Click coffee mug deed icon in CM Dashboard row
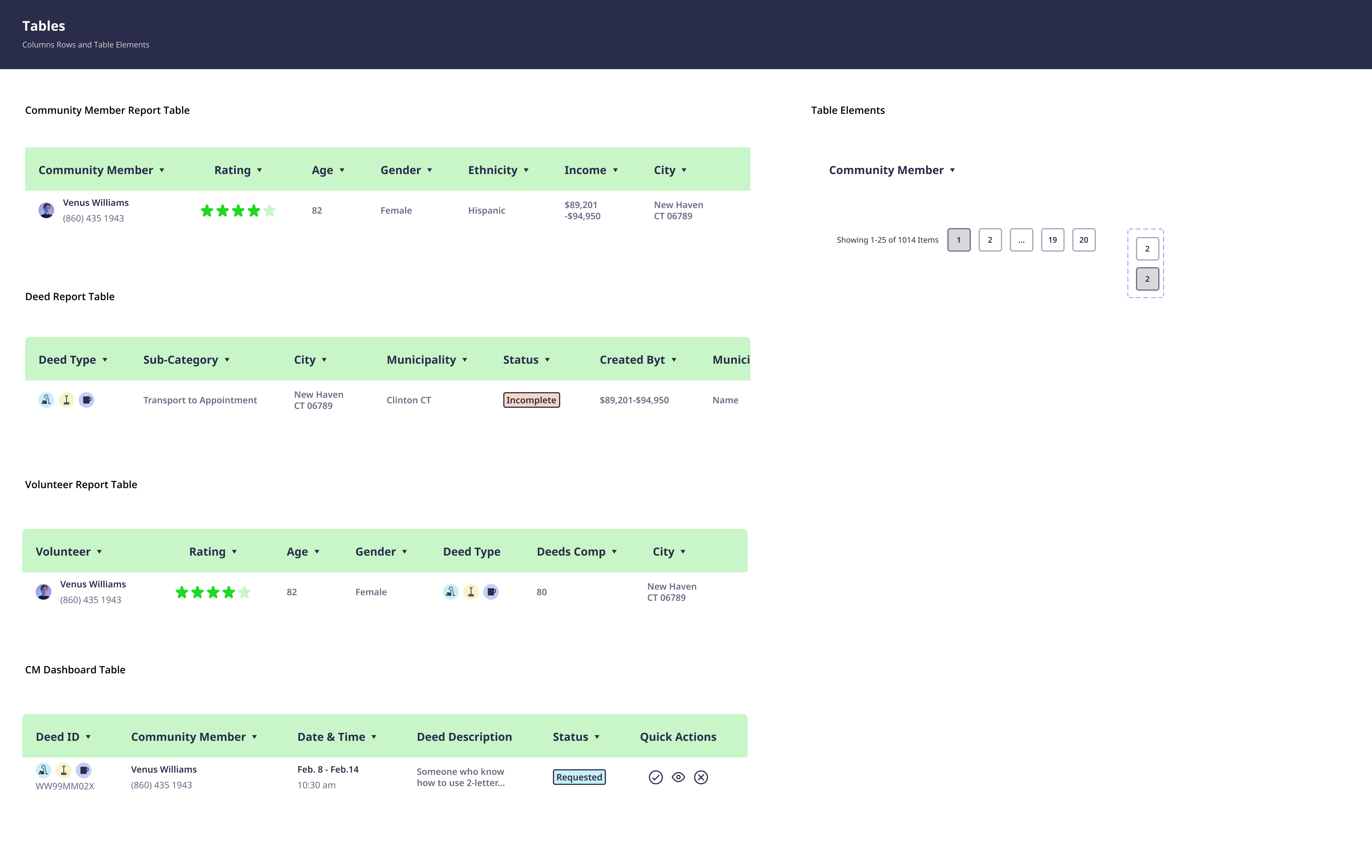 point(84,770)
